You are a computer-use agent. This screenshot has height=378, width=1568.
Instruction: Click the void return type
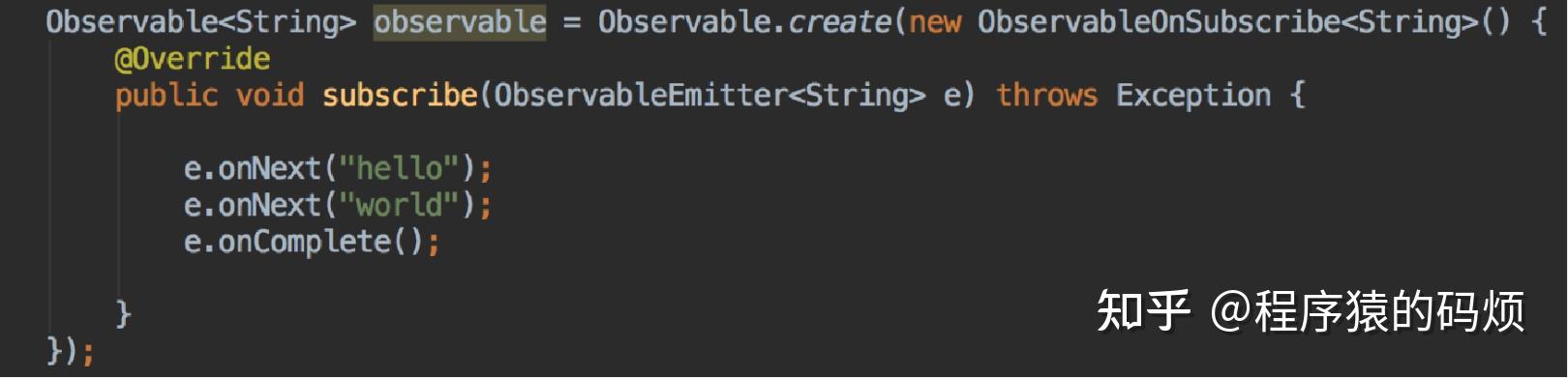[x=270, y=95]
